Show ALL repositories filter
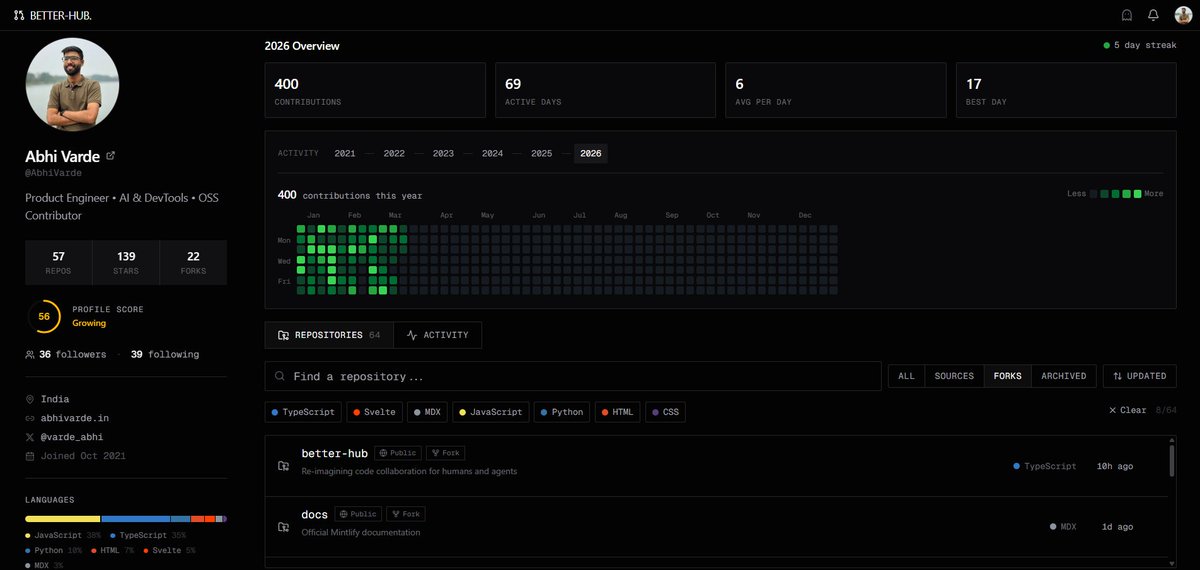Screen dimensions: 1200x570 pyautogui.click(x=906, y=376)
